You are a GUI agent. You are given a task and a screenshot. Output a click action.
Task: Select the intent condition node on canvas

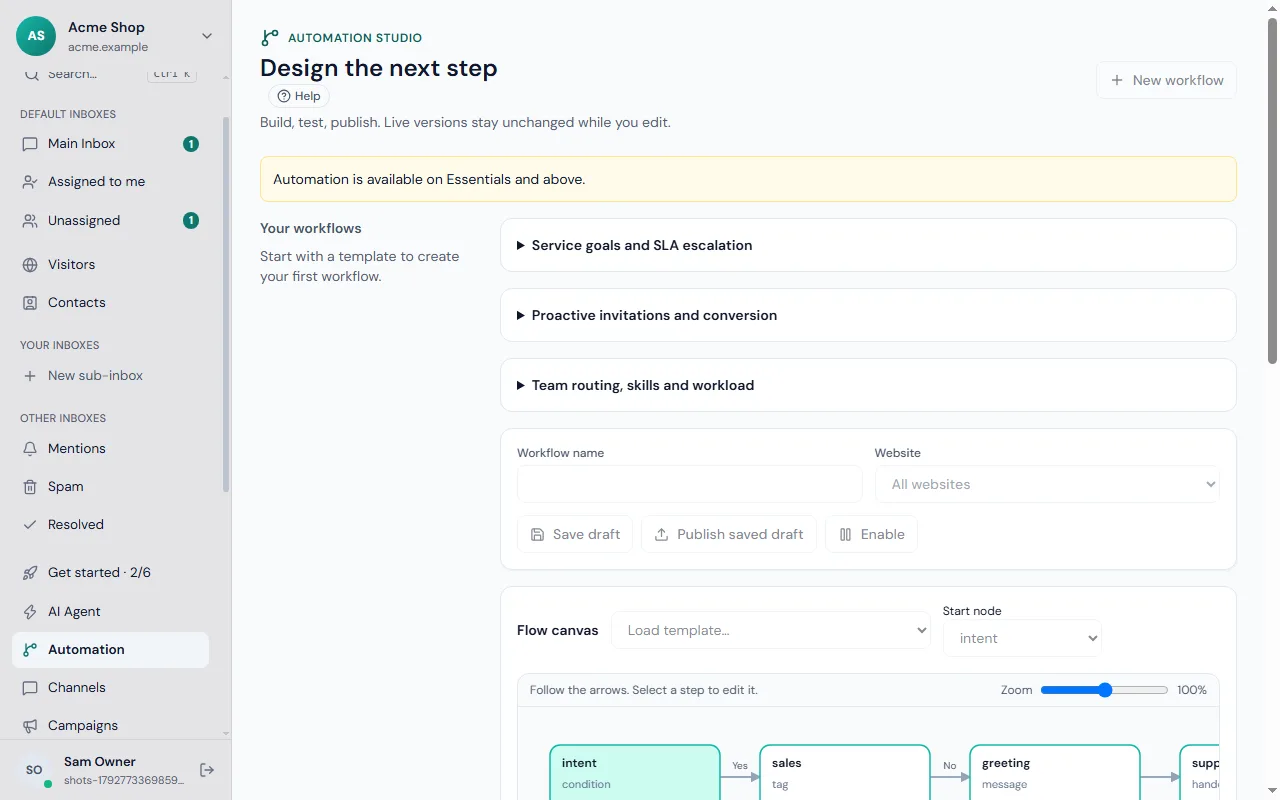635,772
